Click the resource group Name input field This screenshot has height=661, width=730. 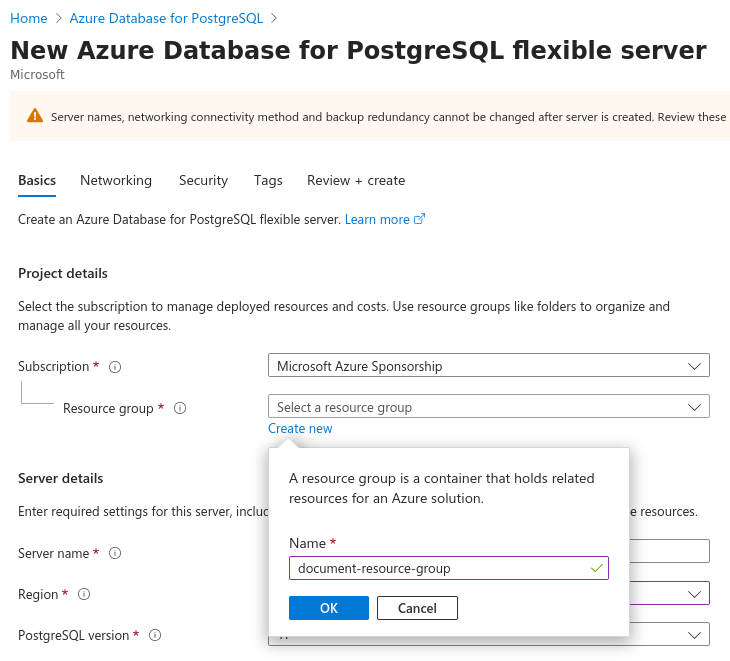[x=449, y=568]
